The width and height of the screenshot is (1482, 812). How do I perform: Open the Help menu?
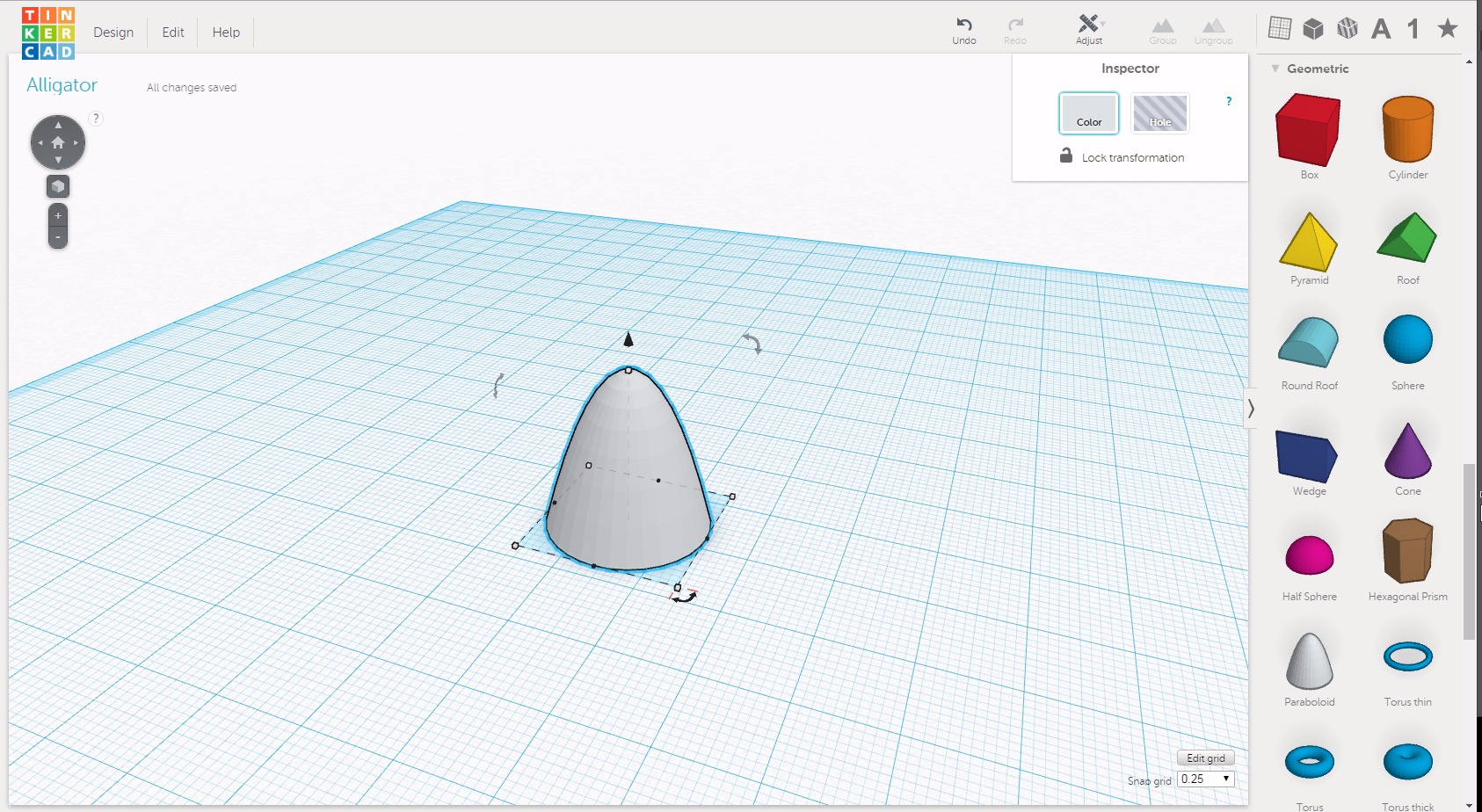(226, 33)
